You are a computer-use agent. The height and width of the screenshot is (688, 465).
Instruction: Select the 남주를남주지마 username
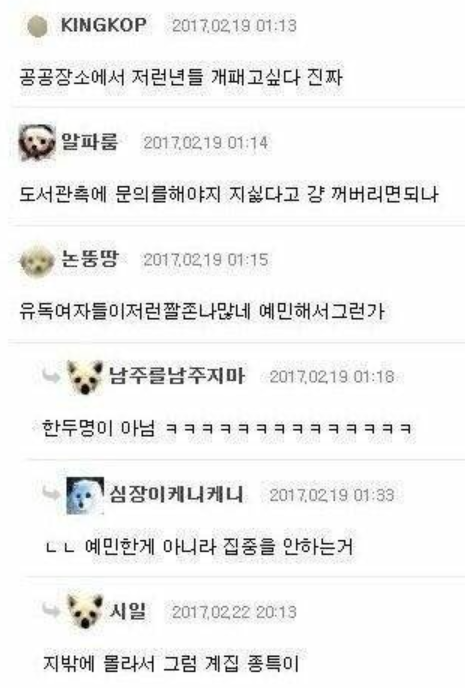pyautogui.click(x=176, y=376)
